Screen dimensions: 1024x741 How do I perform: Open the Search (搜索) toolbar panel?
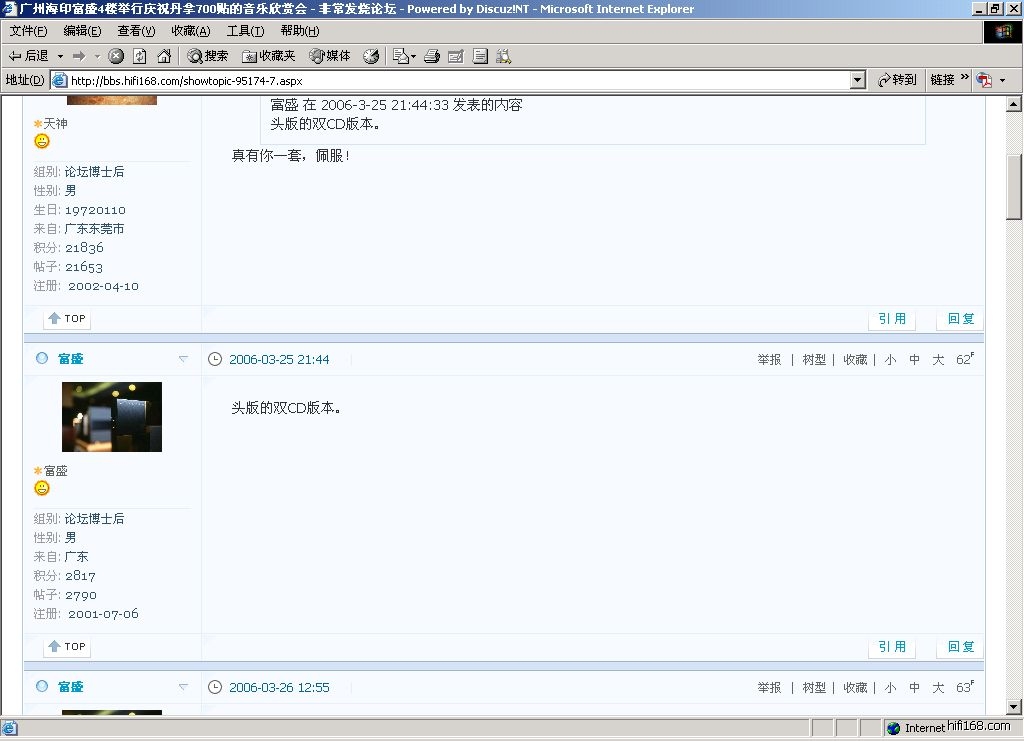click(207, 56)
